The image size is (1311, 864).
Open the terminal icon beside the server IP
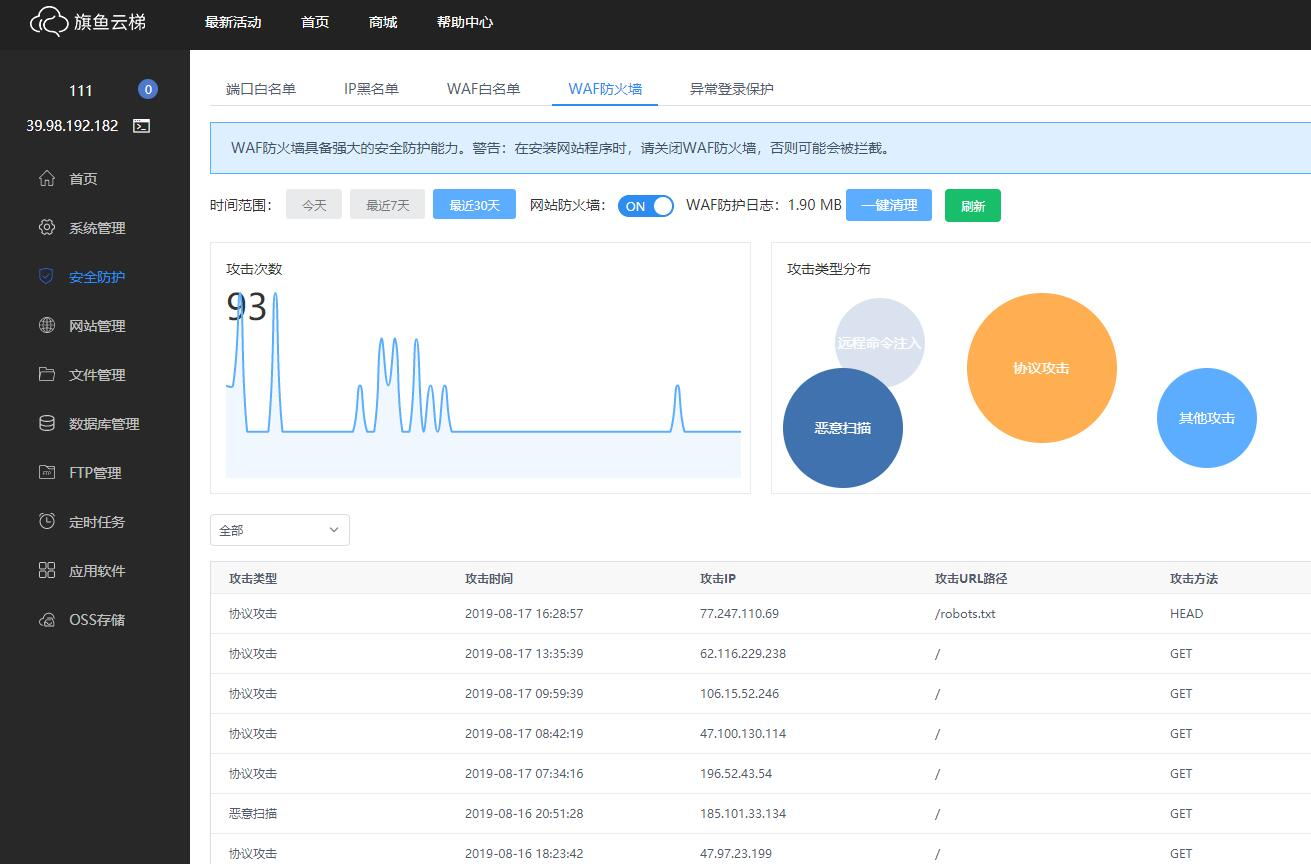142,126
